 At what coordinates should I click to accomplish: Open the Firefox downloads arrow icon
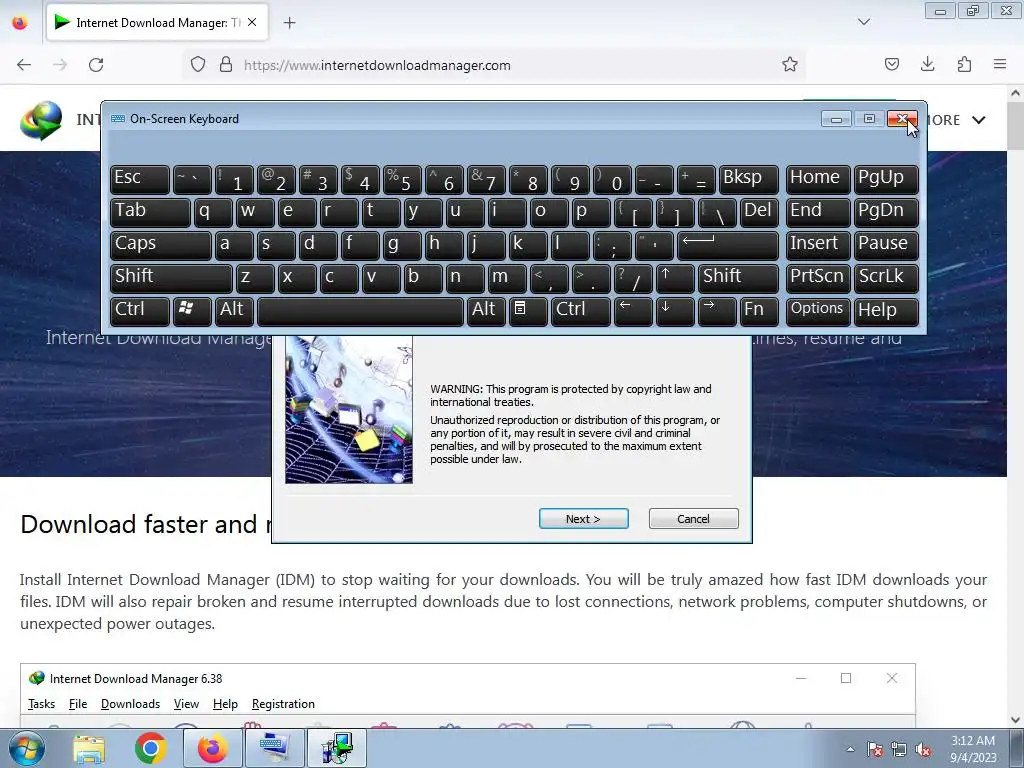pyautogui.click(x=927, y=65)
